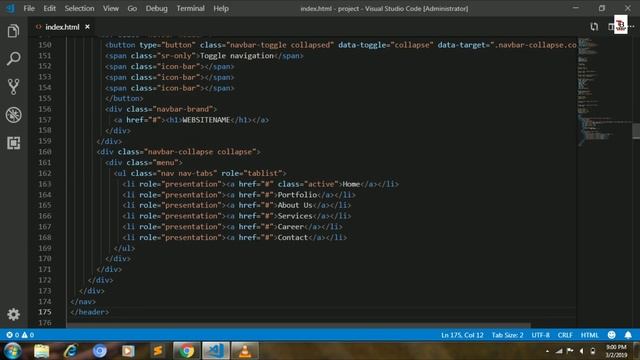Screen dimensions: 640x360
Task: Click the VS Code logo icon
Action: (x=10, y=8)
